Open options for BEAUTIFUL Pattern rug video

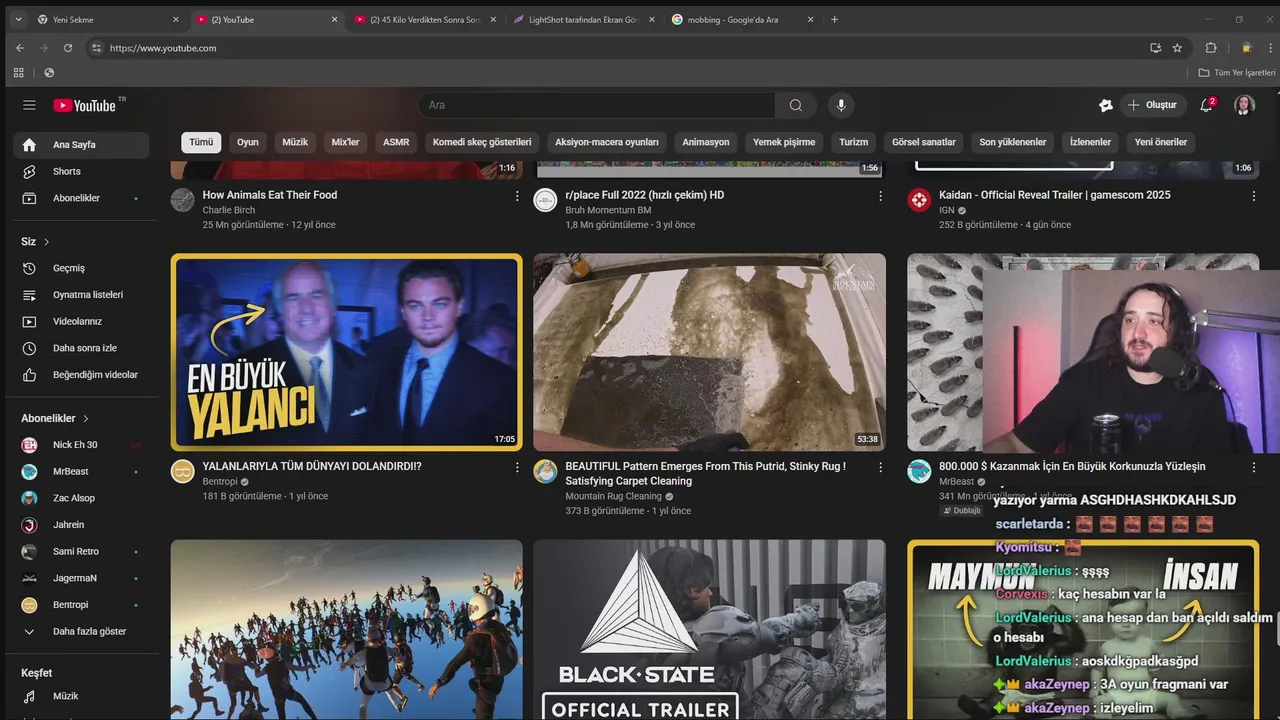click(x=880, y=467)
